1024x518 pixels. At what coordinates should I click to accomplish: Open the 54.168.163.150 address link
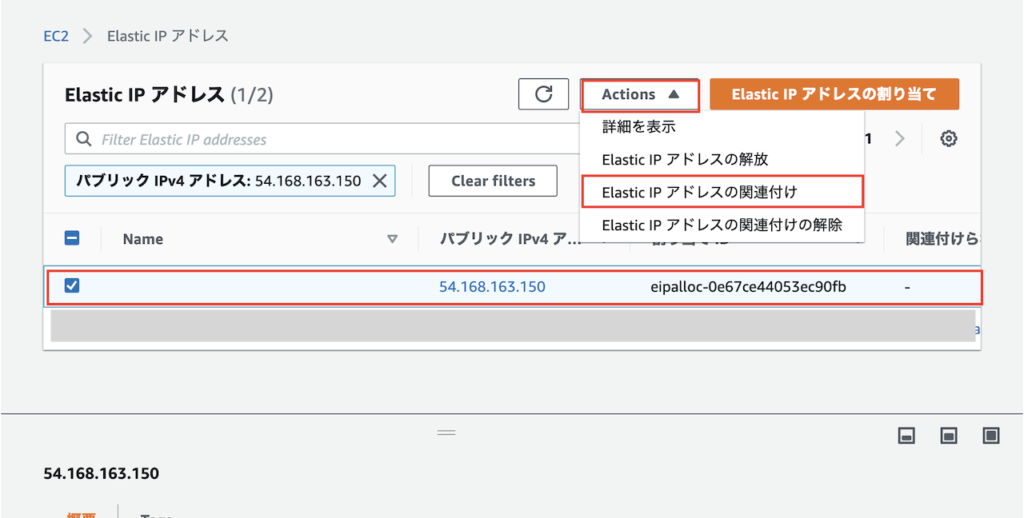(492, 287)
